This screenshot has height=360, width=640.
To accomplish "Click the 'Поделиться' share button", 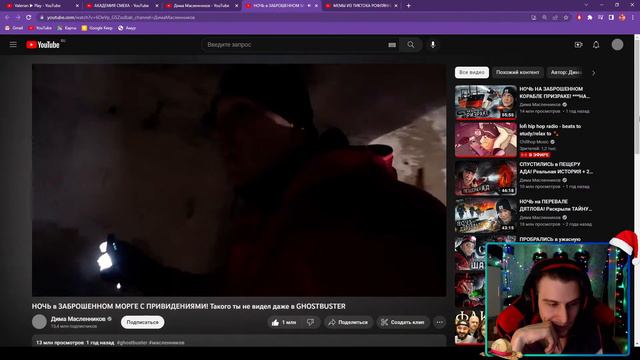I will click(348, 322).
